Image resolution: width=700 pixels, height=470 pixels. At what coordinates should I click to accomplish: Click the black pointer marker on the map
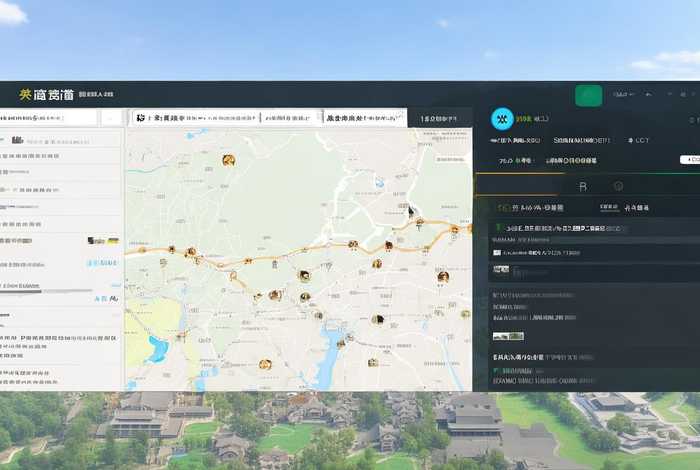point(410,211)
